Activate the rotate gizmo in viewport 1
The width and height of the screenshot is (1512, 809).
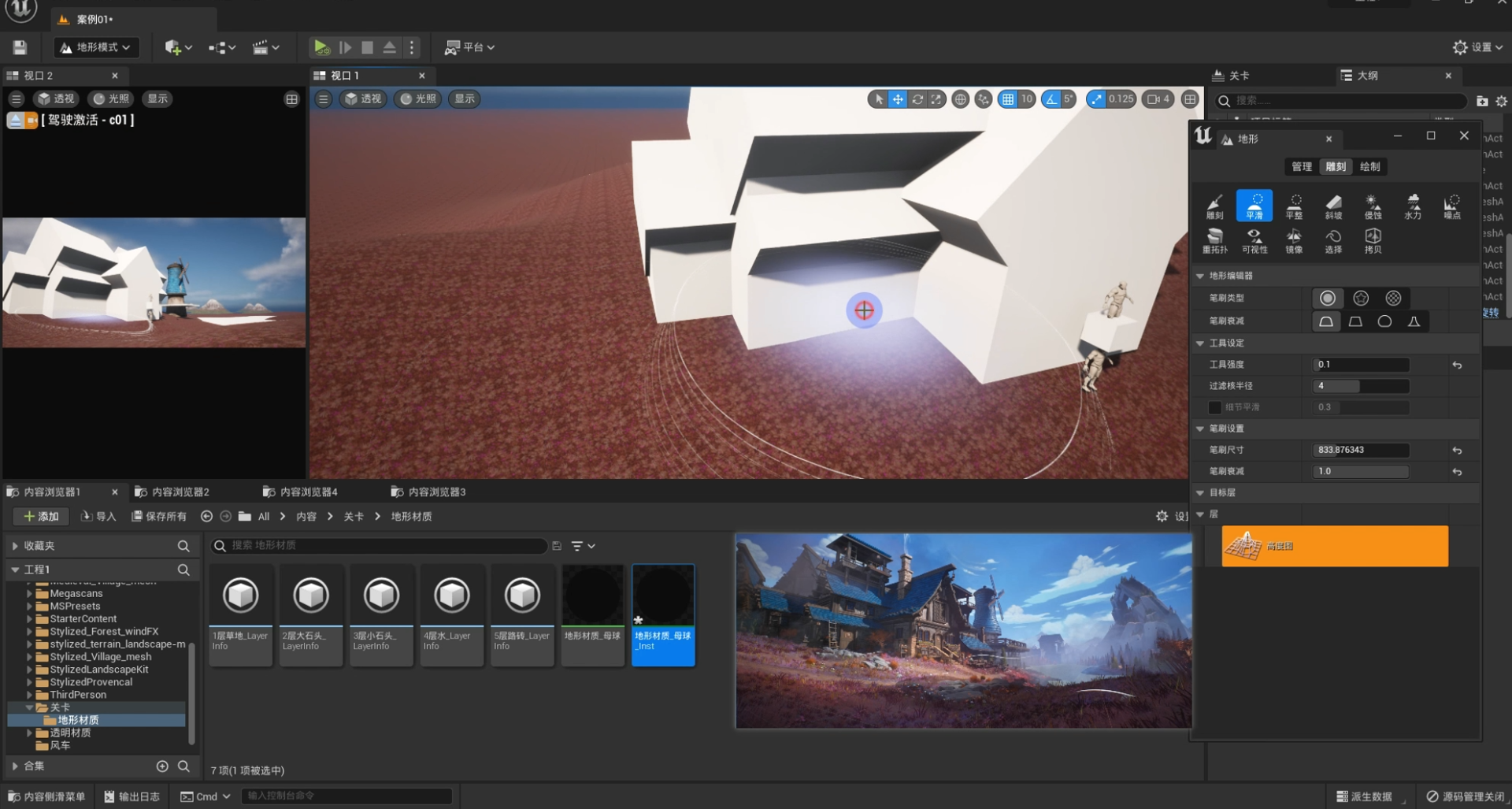point(917,99)
